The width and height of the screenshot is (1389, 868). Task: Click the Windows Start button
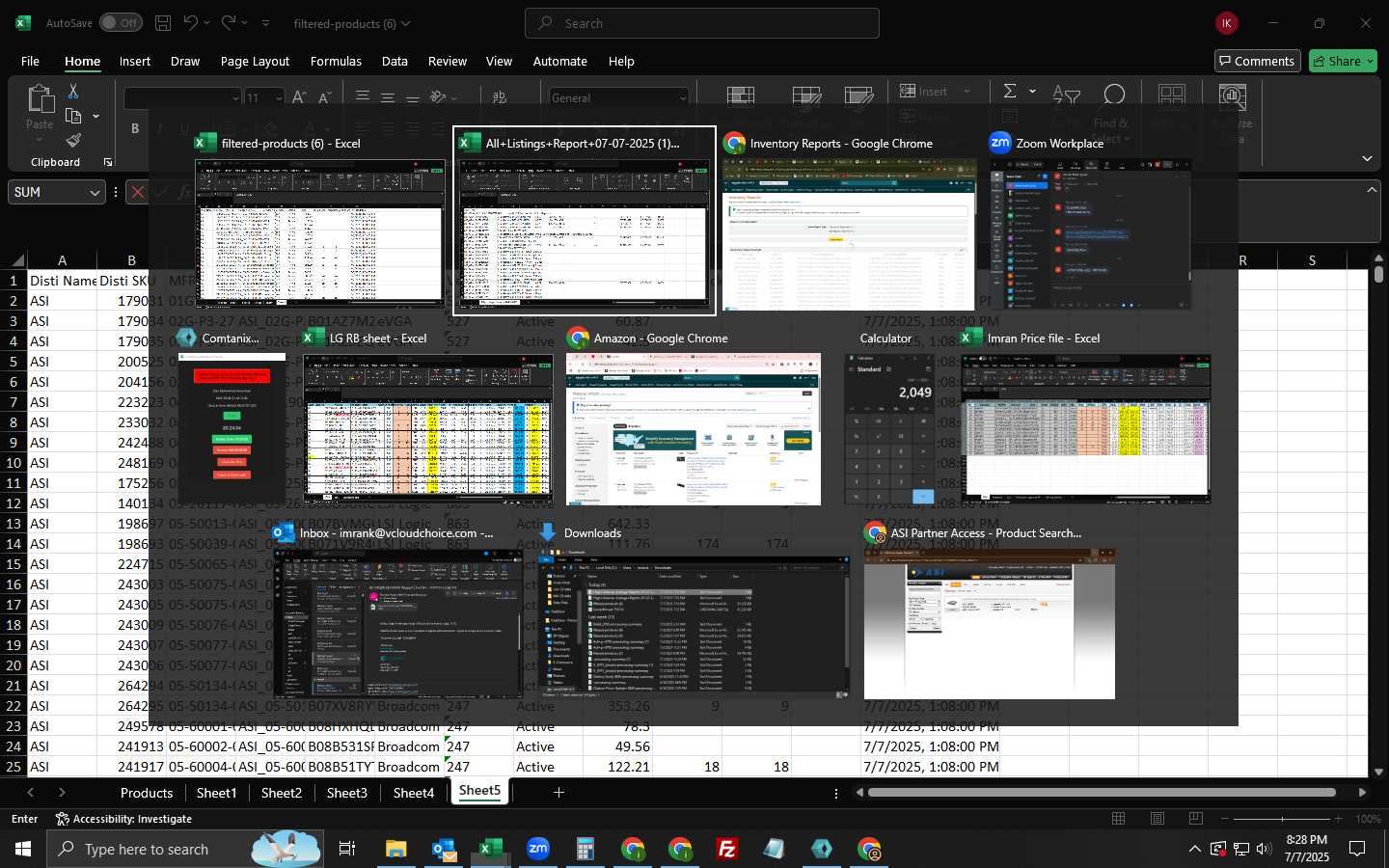22,849
